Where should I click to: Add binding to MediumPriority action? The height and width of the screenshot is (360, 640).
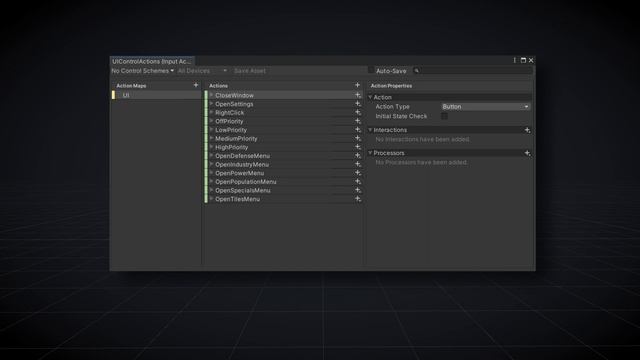pyautogui.click(x=358, y=138)
